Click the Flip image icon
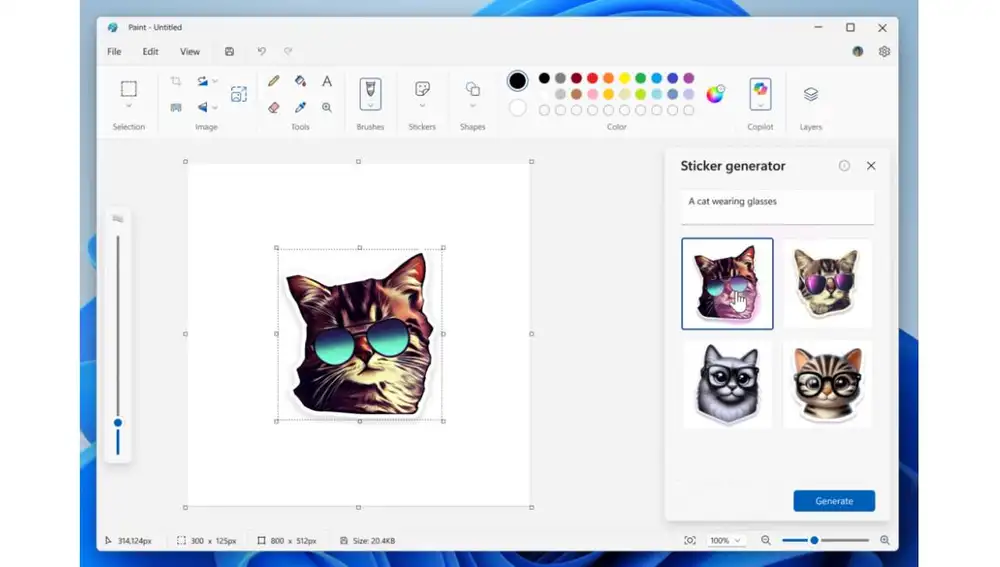 click(202, 107)
